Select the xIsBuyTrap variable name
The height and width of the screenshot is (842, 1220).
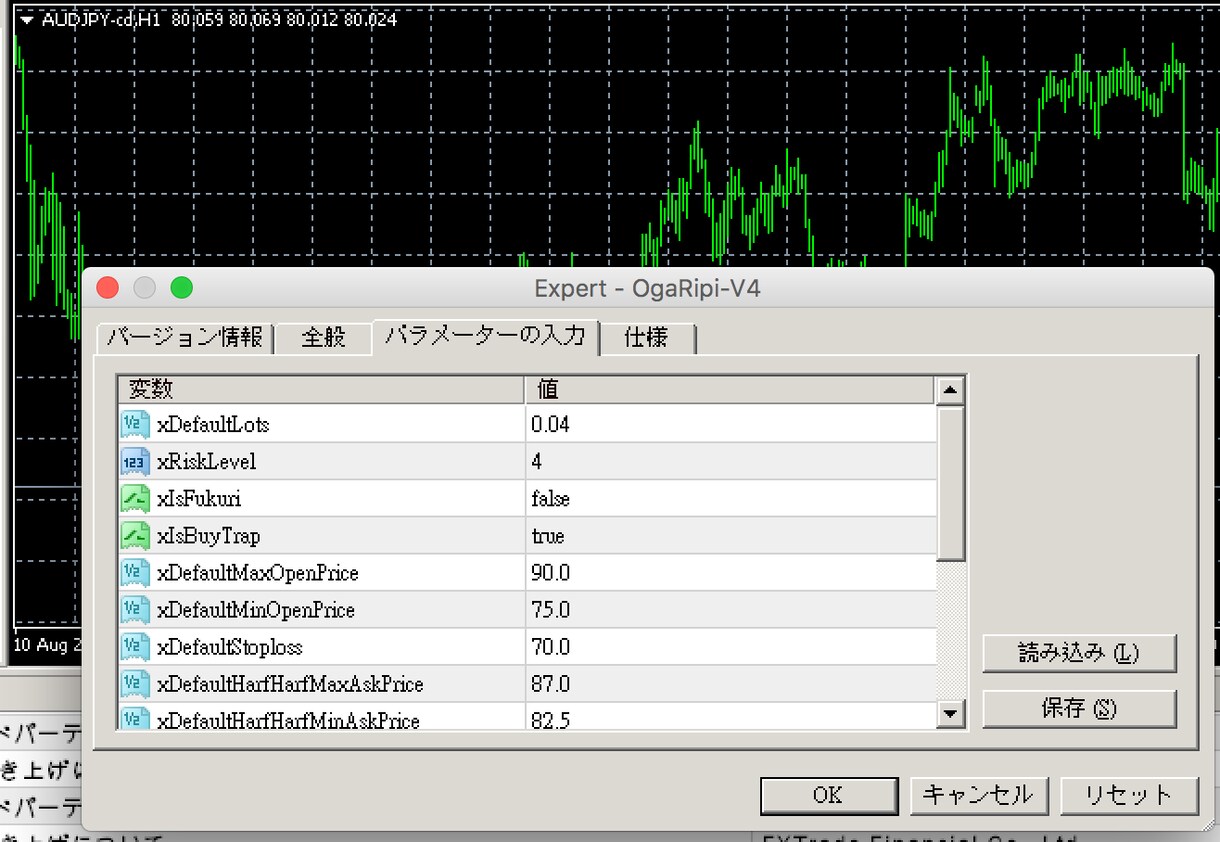pyautogui.click(x=208, y=536)
